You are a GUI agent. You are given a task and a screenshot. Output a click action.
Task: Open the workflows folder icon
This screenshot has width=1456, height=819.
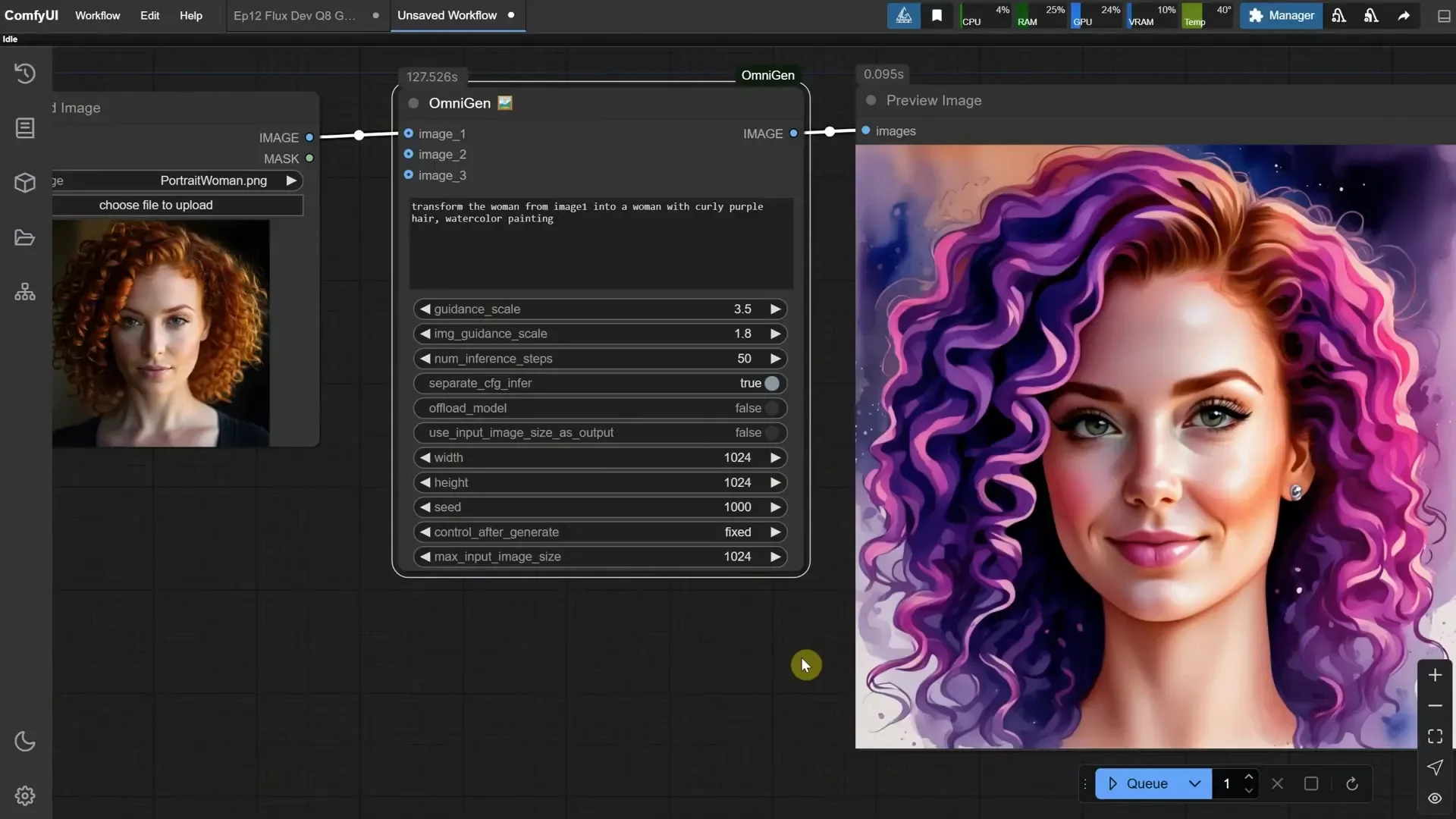25,237
